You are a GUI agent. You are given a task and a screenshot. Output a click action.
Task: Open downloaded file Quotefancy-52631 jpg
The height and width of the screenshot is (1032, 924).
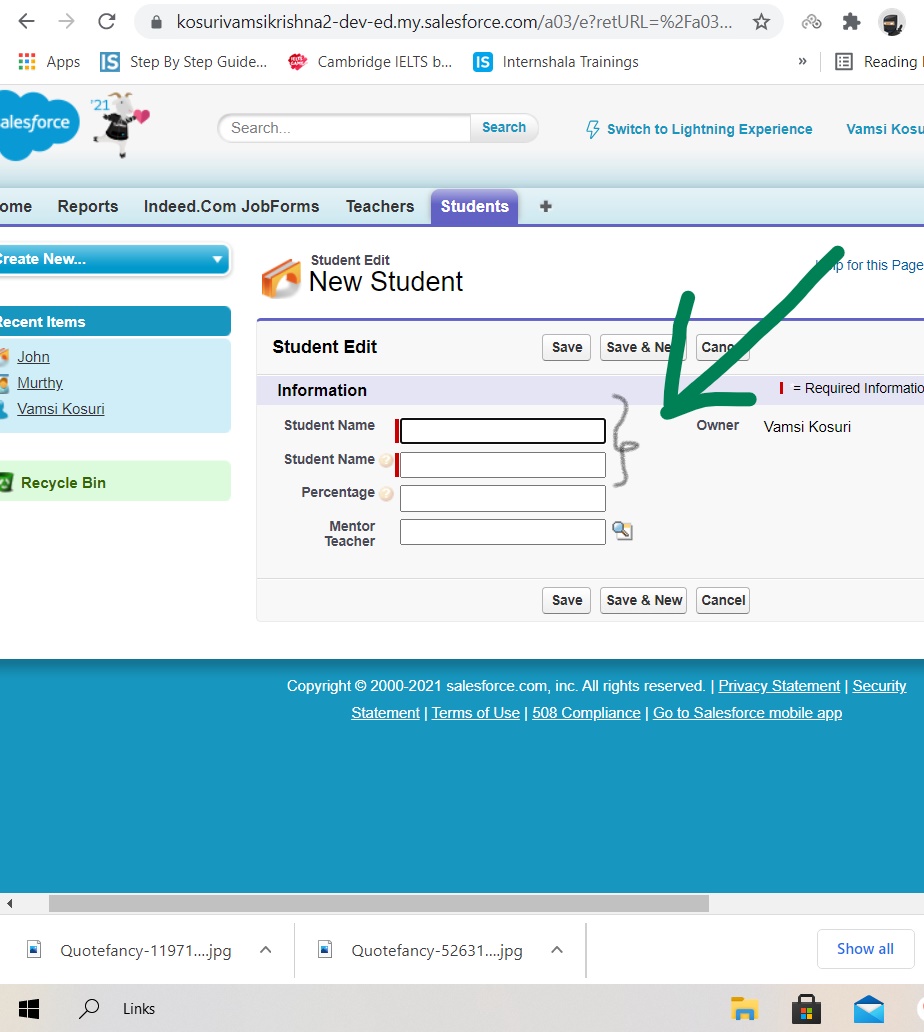pyautogui.click(x=421, y=950)
